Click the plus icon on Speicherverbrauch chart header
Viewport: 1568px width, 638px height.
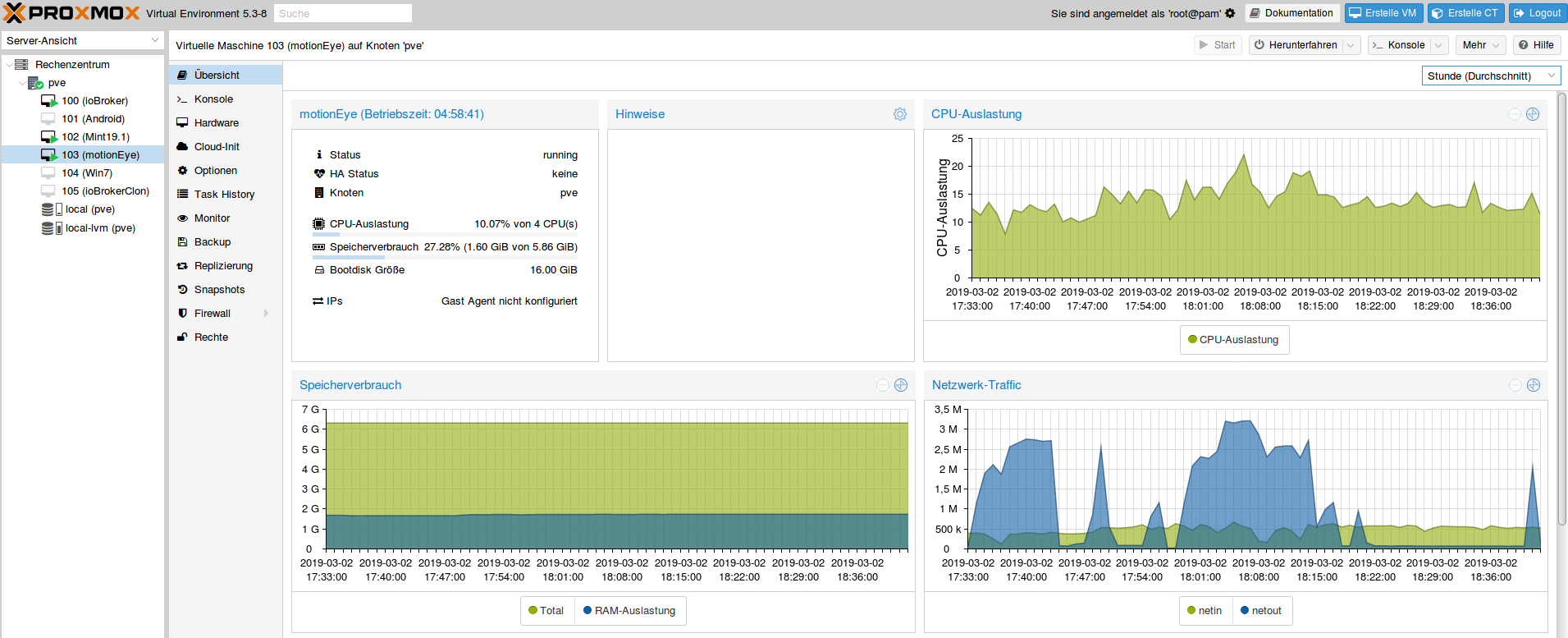tap(901, 385)
